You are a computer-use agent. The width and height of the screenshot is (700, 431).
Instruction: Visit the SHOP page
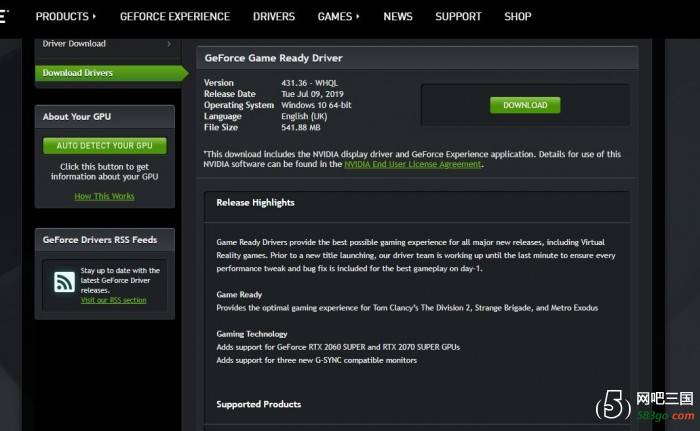click(x=517, y=17)
